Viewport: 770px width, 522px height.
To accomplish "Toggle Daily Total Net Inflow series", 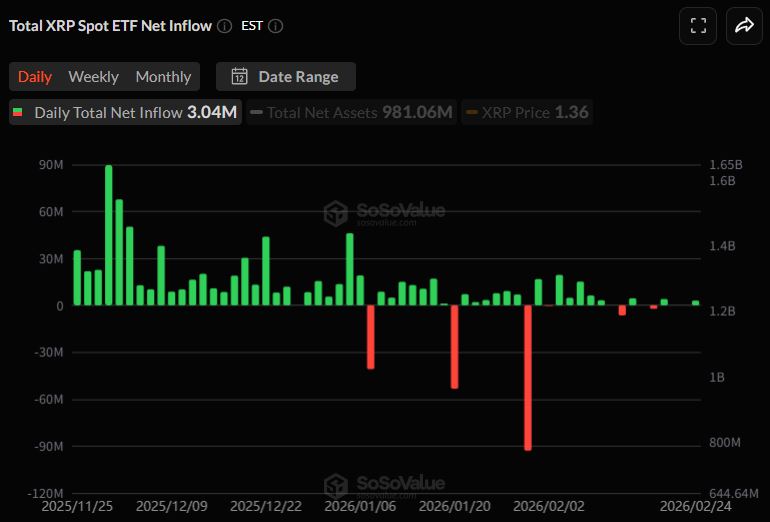I will (x=125, y=112).
